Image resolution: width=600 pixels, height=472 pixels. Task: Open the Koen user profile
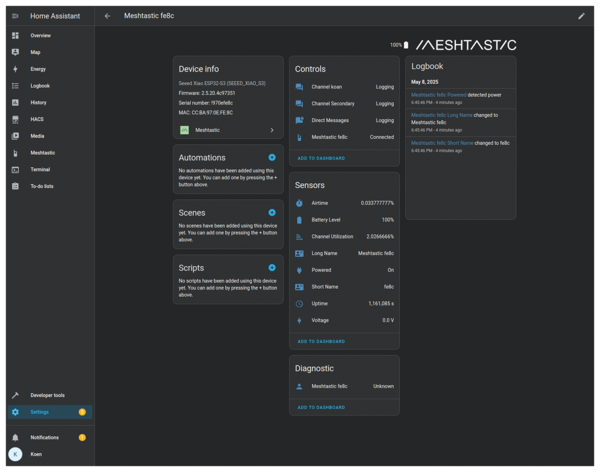pos(36,454)
